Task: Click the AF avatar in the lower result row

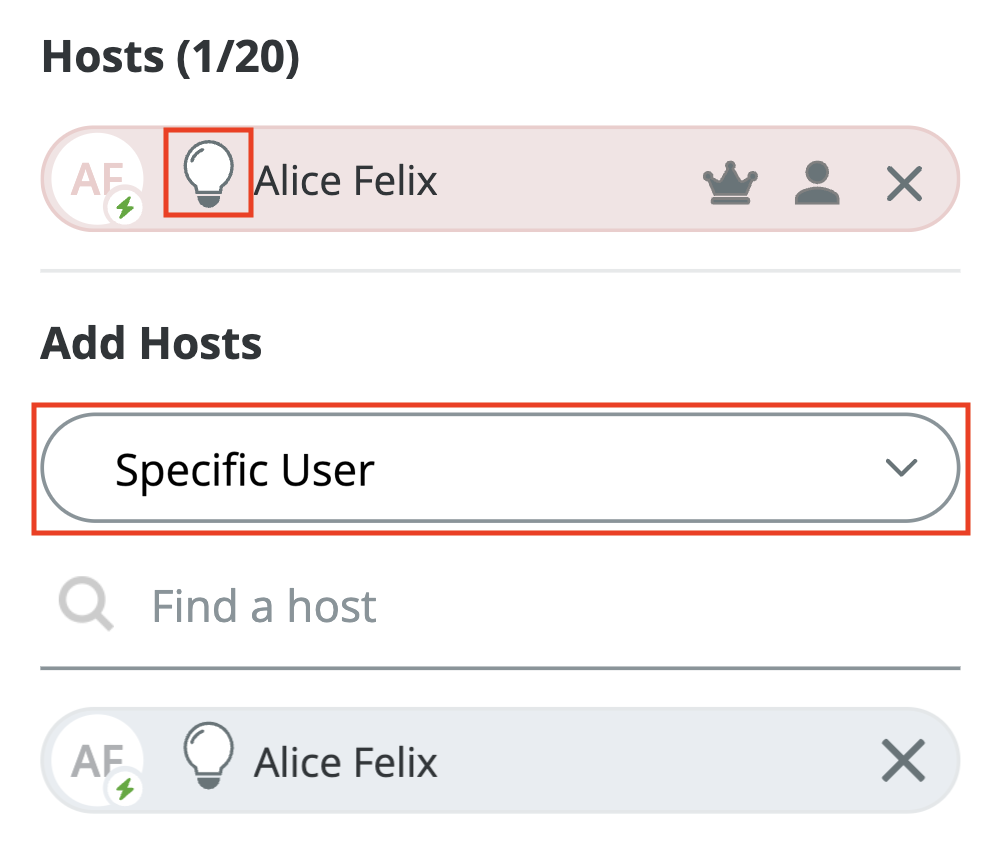Action: click(x=88, y=760)
